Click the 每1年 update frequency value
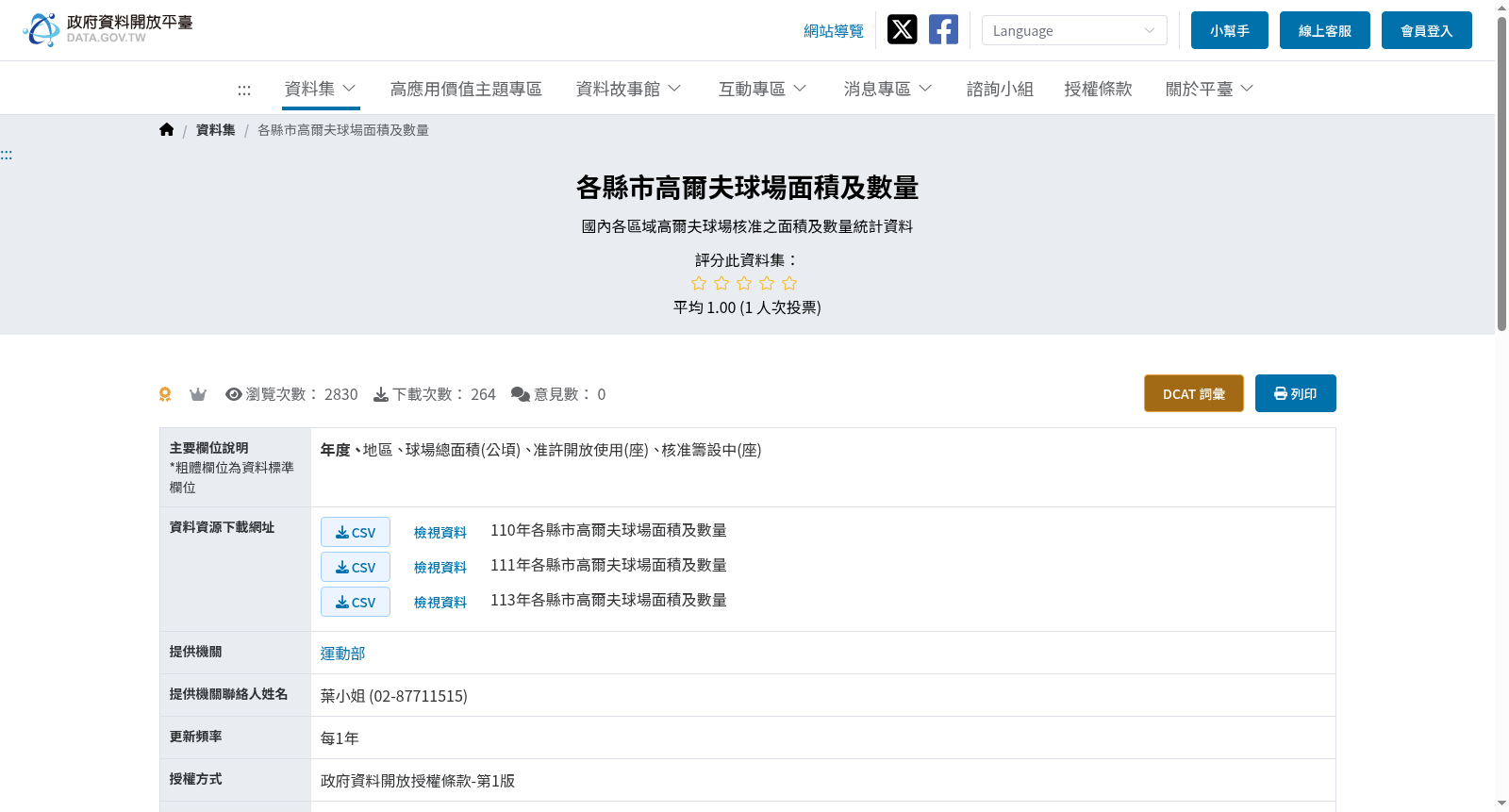The height and width of the screenshot is (812, 1509). [x=340, y=738]
